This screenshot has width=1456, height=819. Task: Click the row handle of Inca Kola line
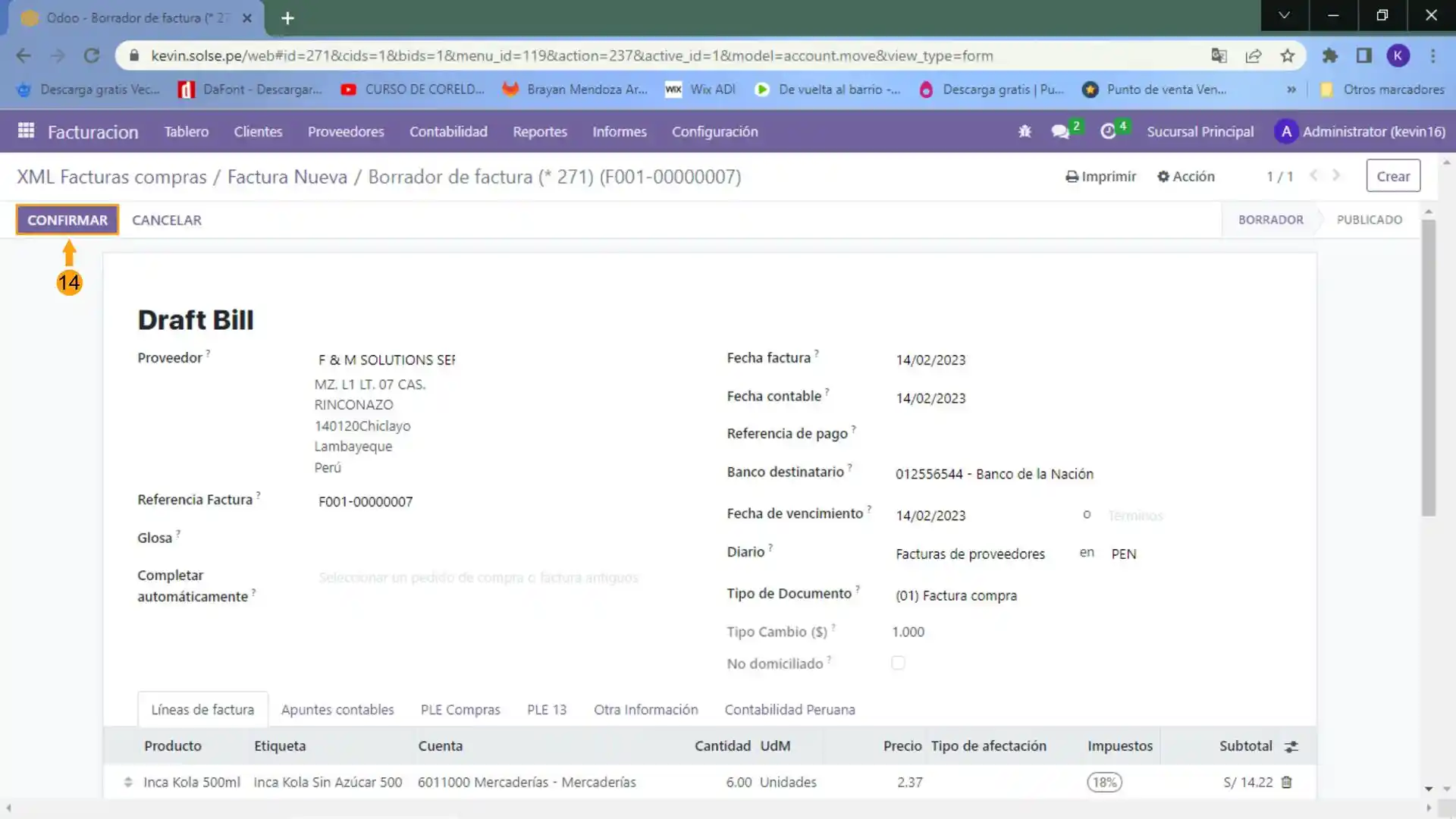pyautogui.click(x=128, y=782)
